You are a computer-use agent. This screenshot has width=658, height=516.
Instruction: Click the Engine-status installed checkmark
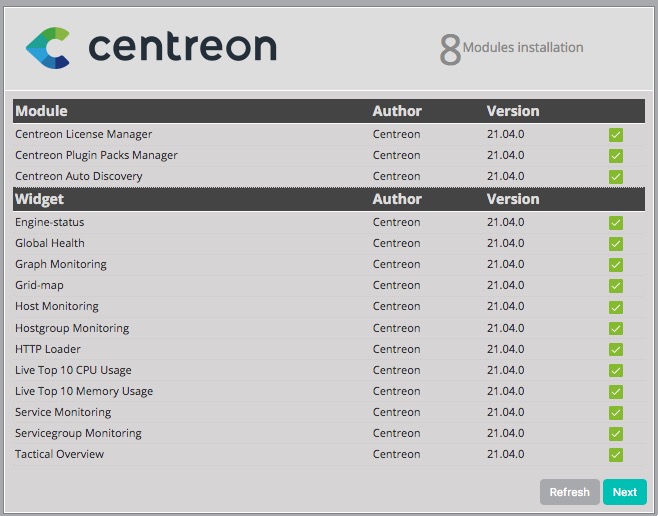tap(616, 223)
